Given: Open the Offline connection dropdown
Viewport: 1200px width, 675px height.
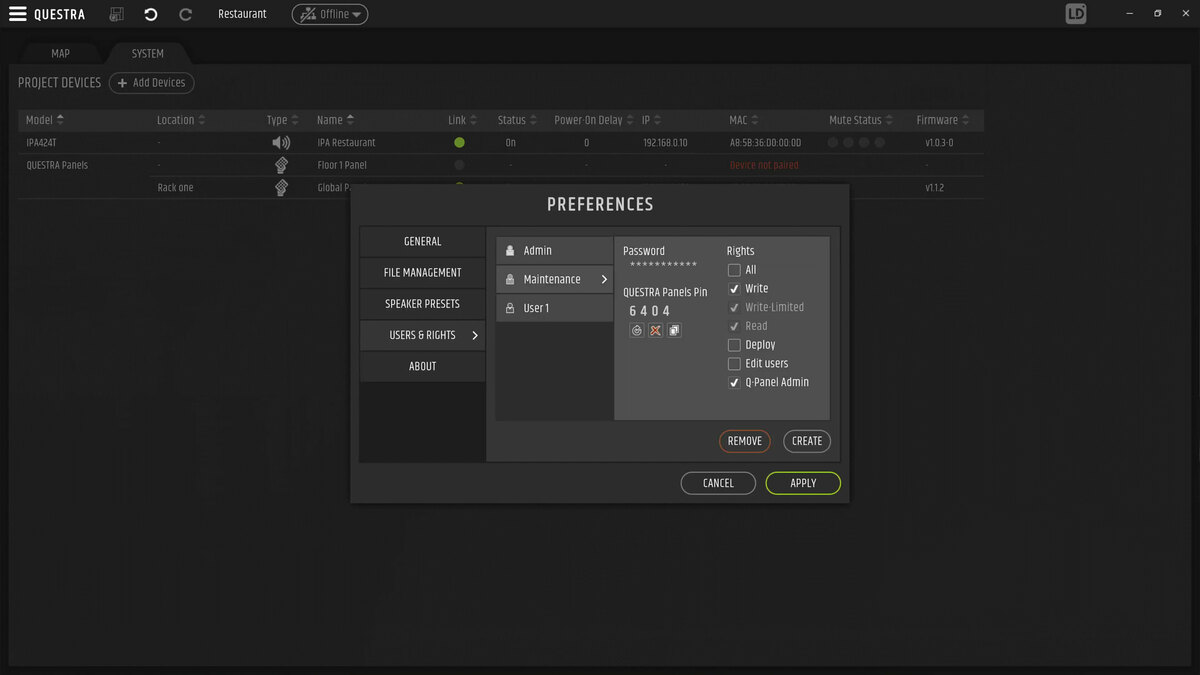Looking at the screenshot, I should click(x=330, y=14).
